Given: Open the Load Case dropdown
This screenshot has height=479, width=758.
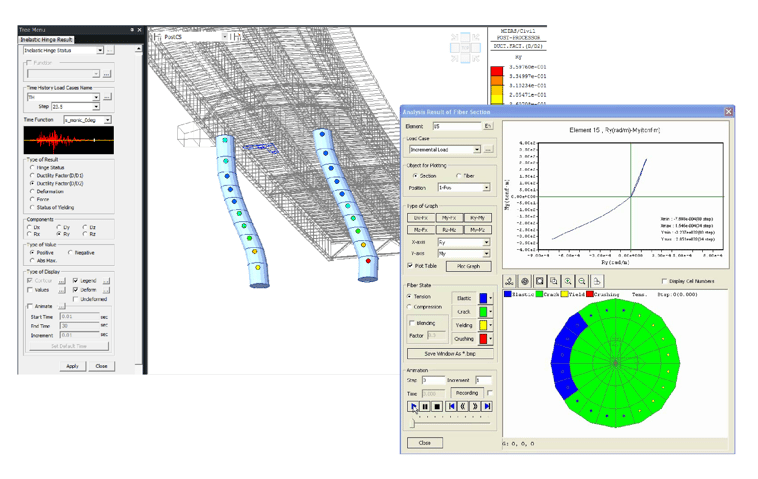Looking at the screenshot, I should point(477,150).
